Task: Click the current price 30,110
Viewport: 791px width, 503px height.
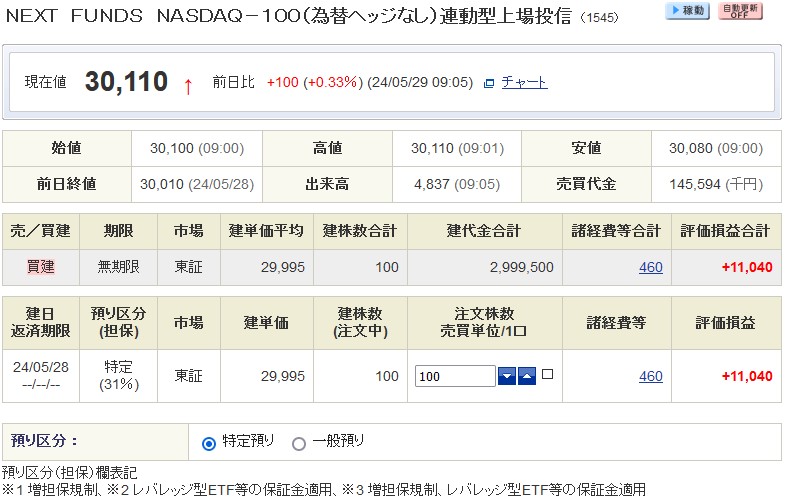Action: click(126, 82)
